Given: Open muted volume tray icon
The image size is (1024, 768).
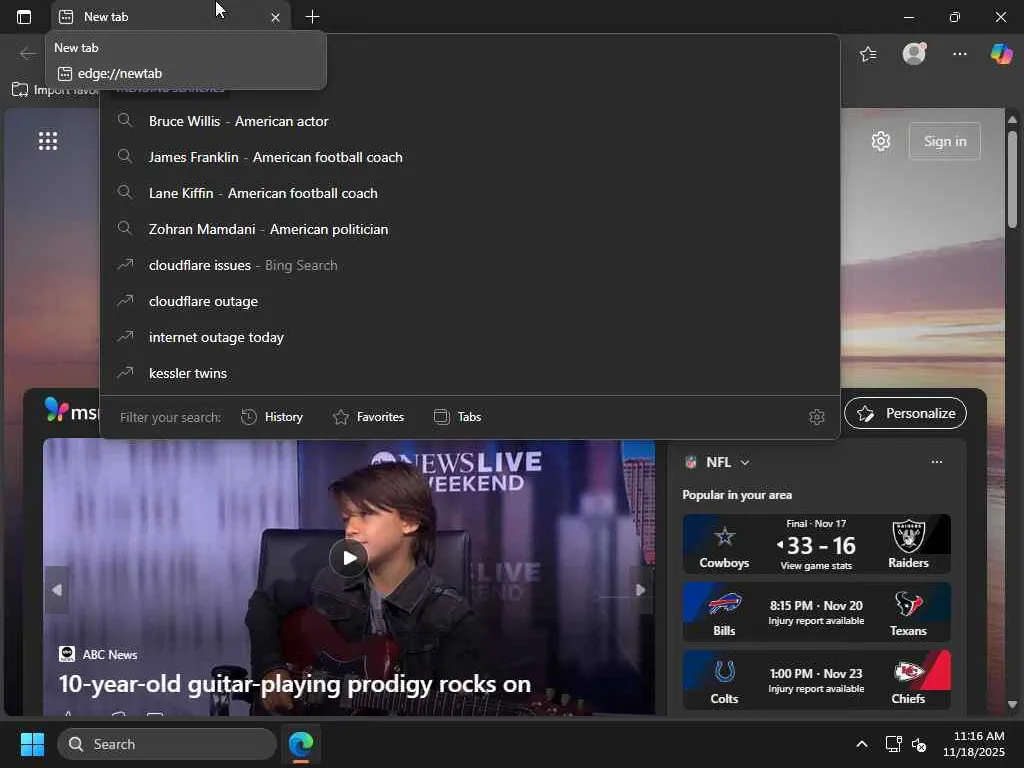Looking at the screenshot, I should point(919,744).
